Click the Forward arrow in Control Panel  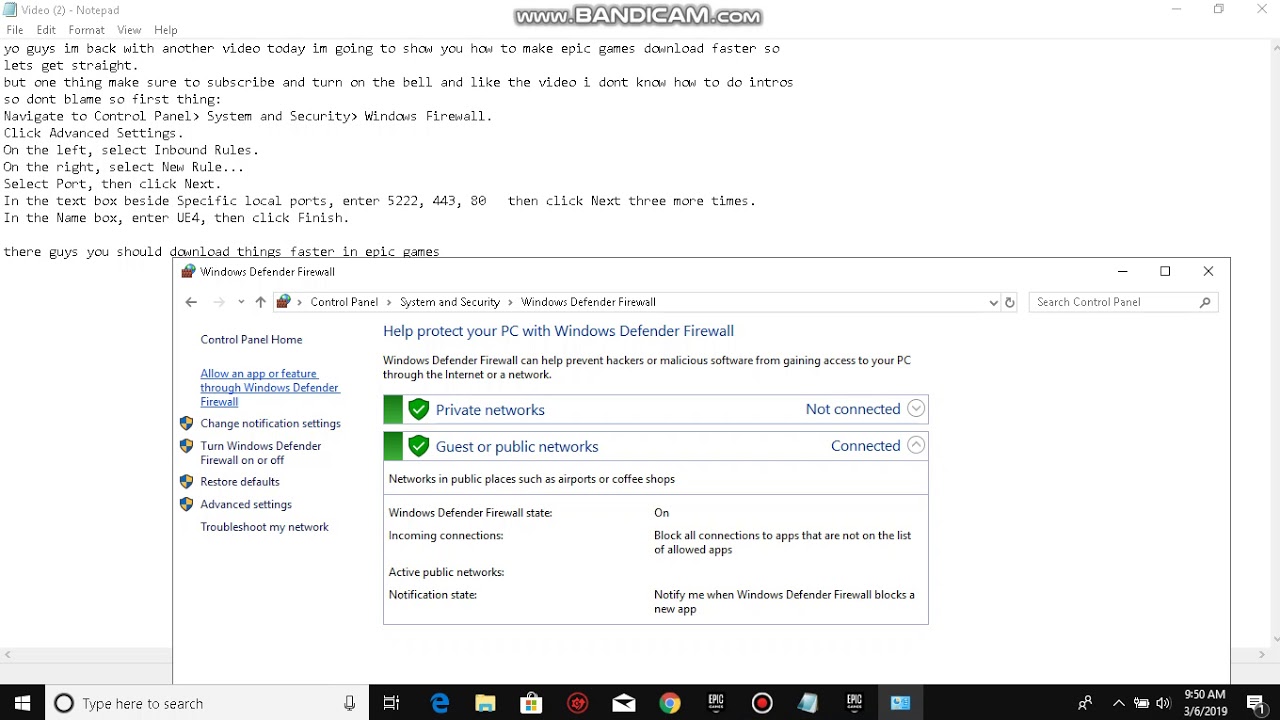(x=219, y=302)
